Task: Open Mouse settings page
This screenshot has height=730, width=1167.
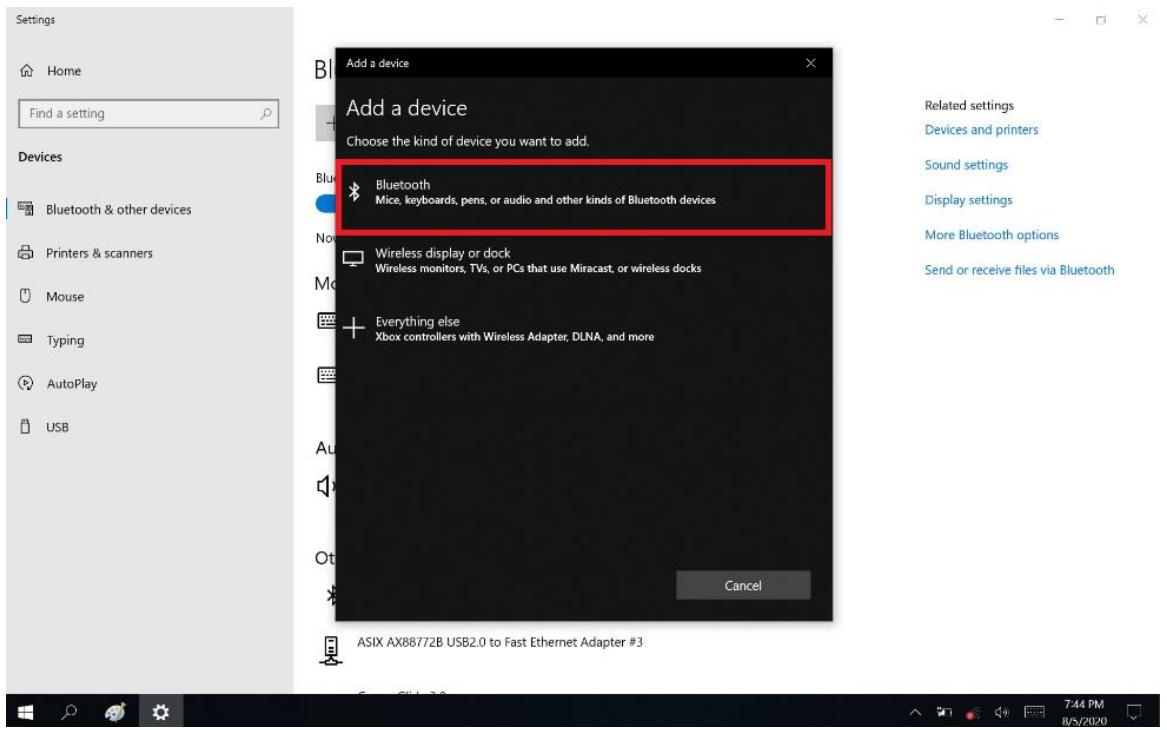Action: (x=64, y=297)
